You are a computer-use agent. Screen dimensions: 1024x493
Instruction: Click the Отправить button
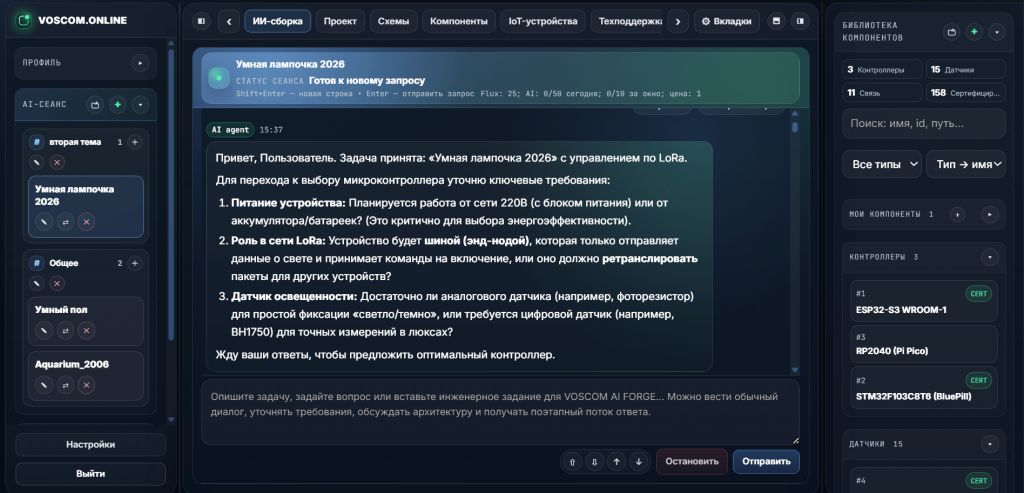[x=766, y=461]
